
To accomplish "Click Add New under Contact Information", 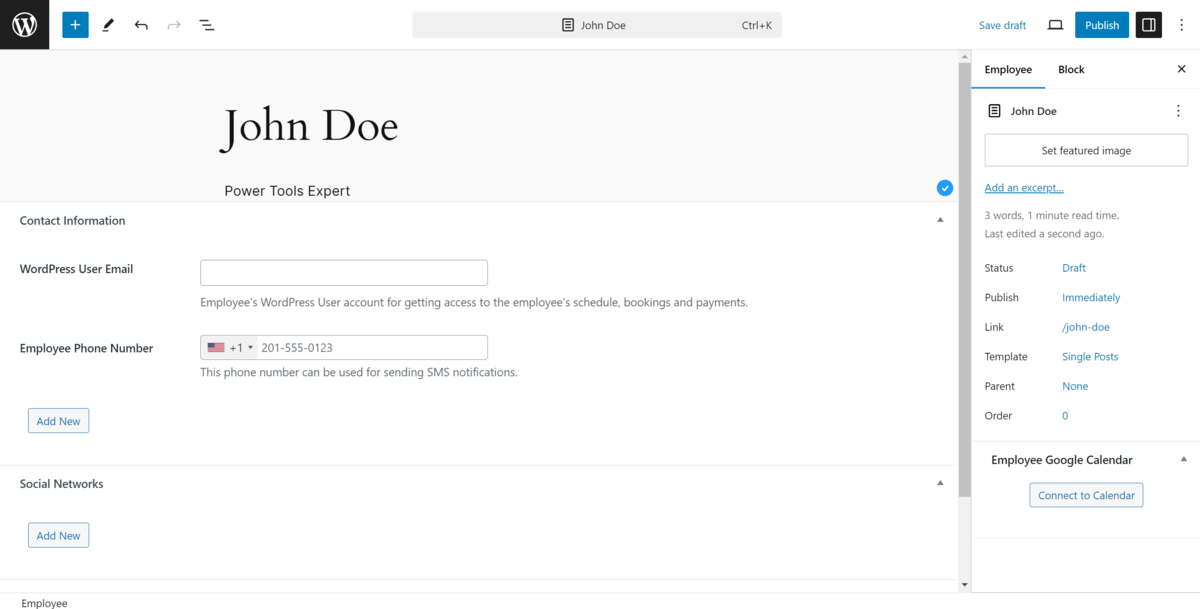I will click(58, 421).
